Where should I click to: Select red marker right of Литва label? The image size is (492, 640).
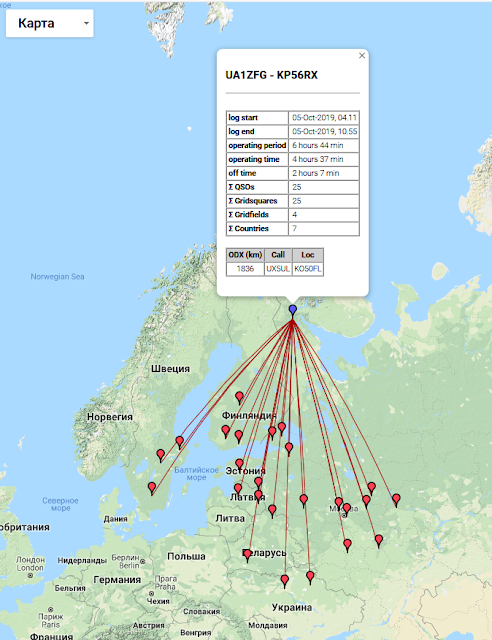point(272,511)
